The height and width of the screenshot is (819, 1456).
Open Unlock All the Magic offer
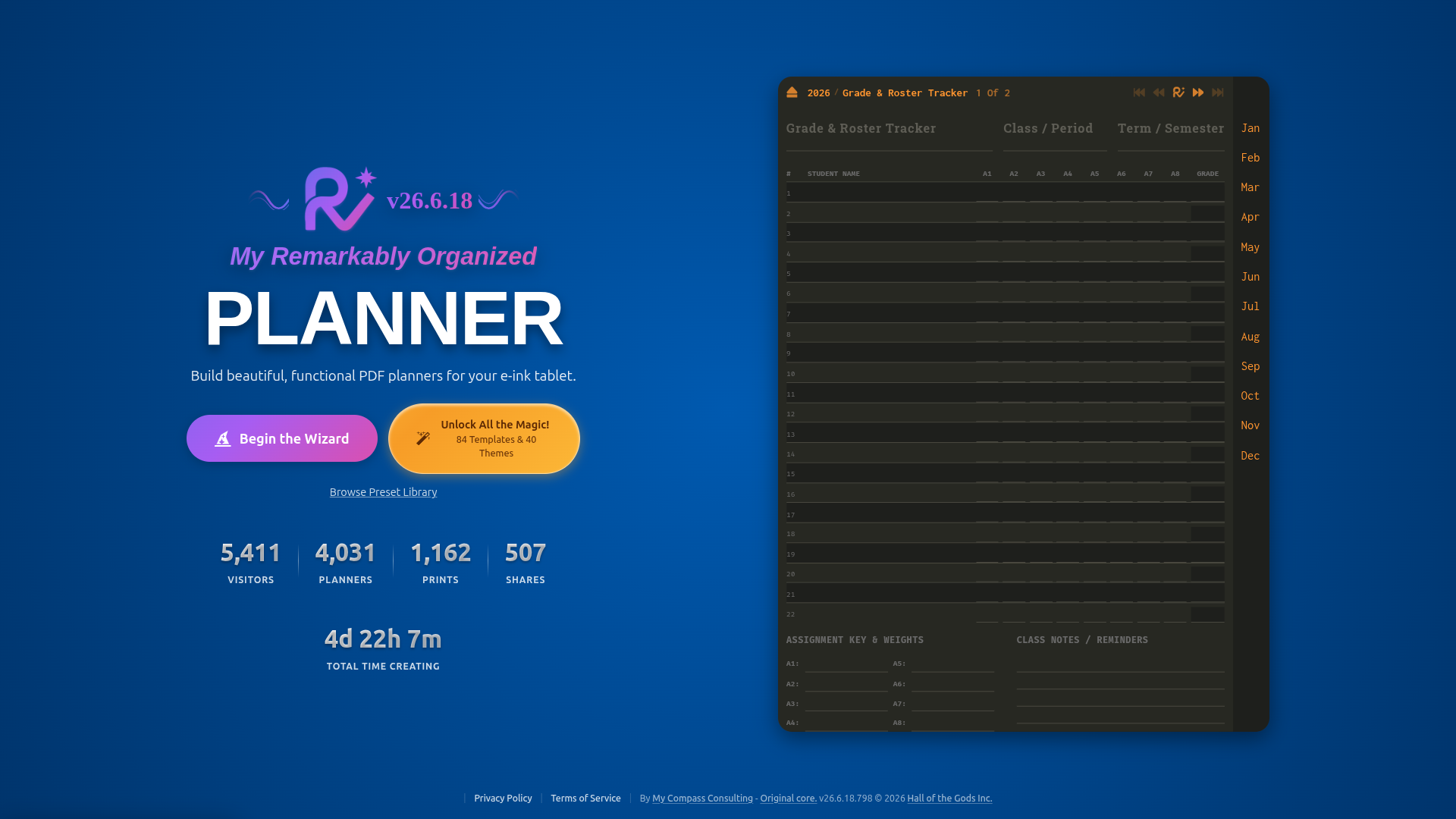pyautogui.click(x=484, y=438)
